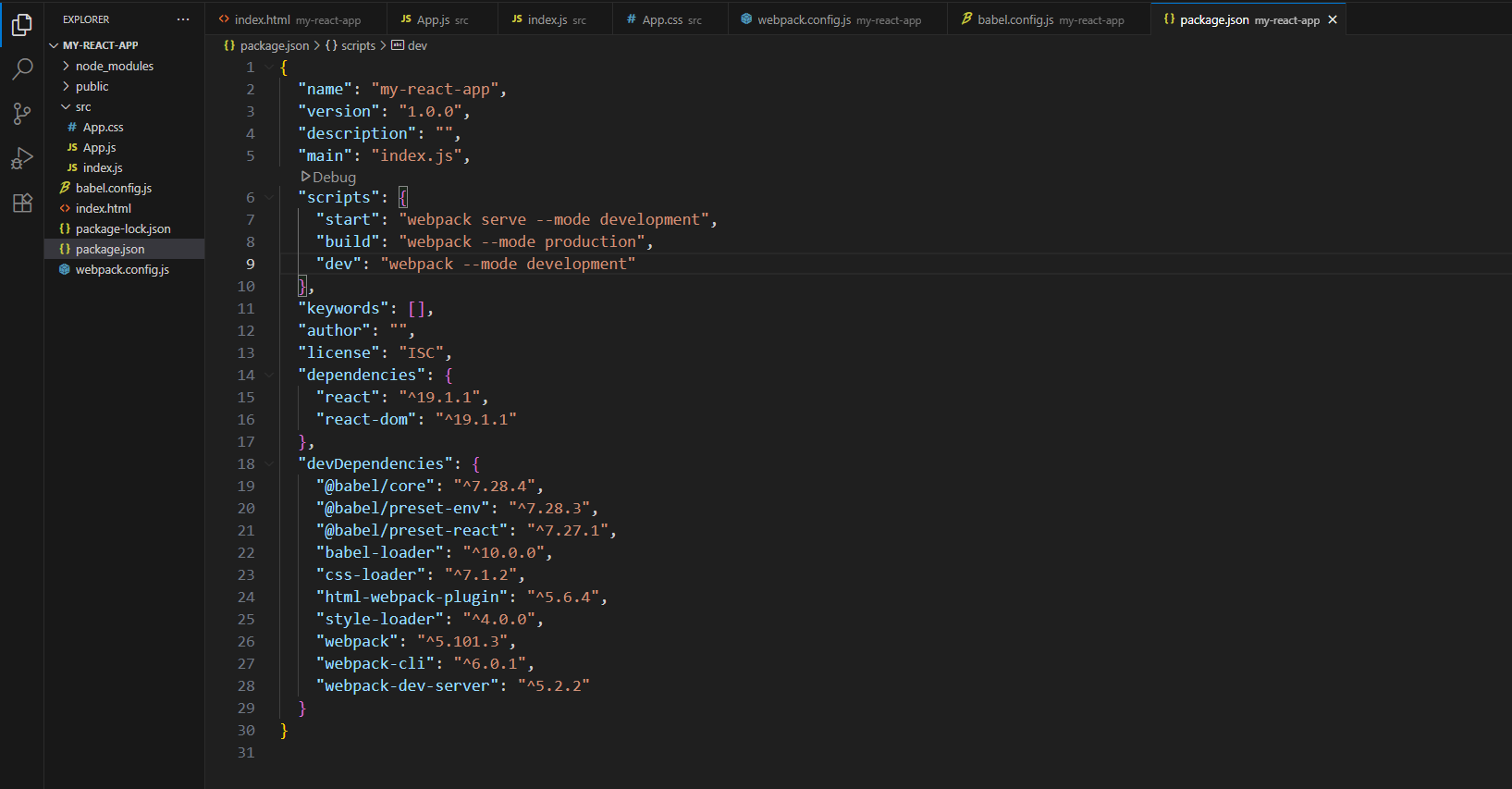
Task: Fold the root object at line 1
Action: 269,68
